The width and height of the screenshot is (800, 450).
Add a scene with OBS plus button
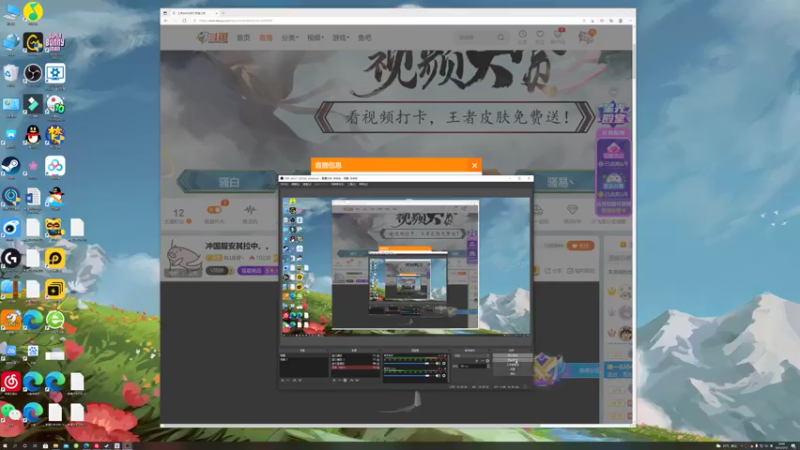click(x=283, y=380)
